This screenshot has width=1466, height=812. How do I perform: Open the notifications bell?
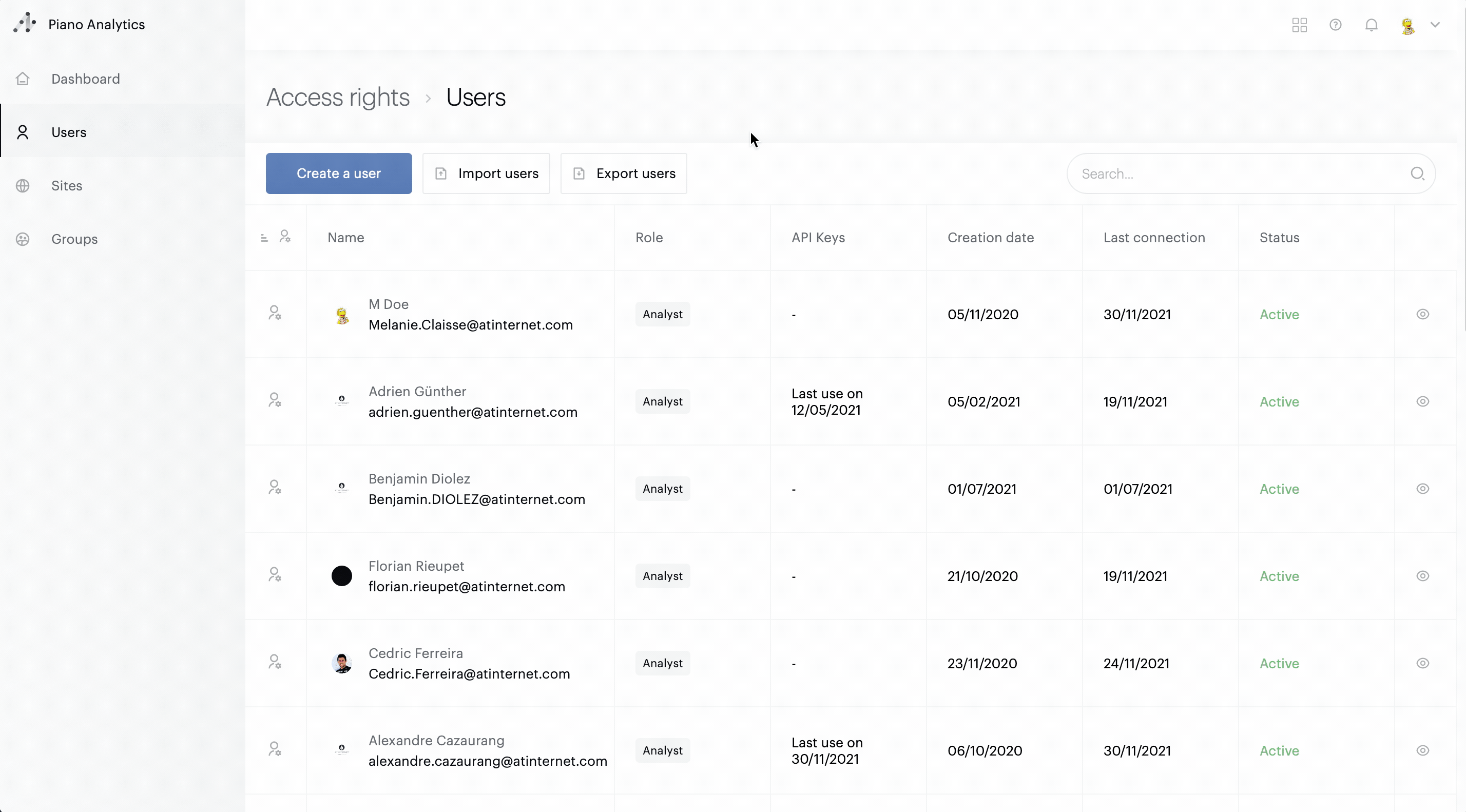1371,25
